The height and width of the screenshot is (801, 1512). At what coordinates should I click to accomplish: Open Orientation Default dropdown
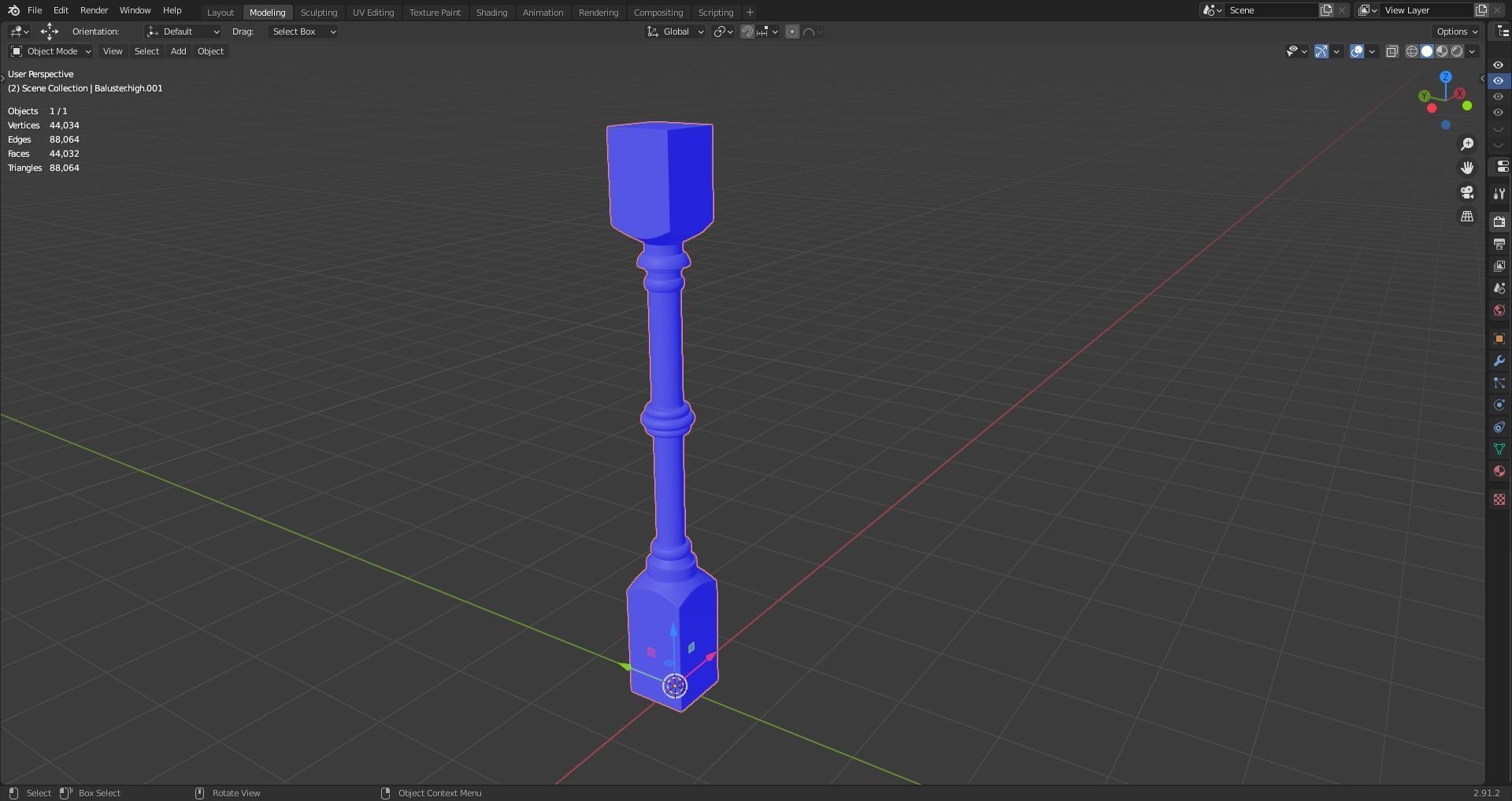click(x=183, y=32)
